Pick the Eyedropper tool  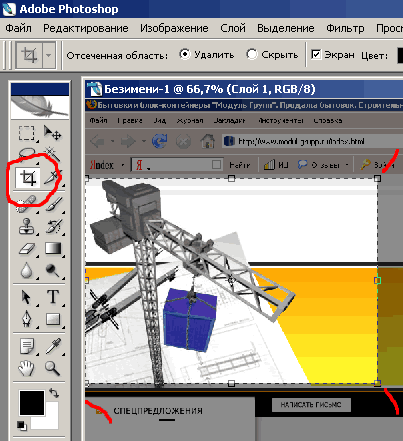(x=53, y=346)
